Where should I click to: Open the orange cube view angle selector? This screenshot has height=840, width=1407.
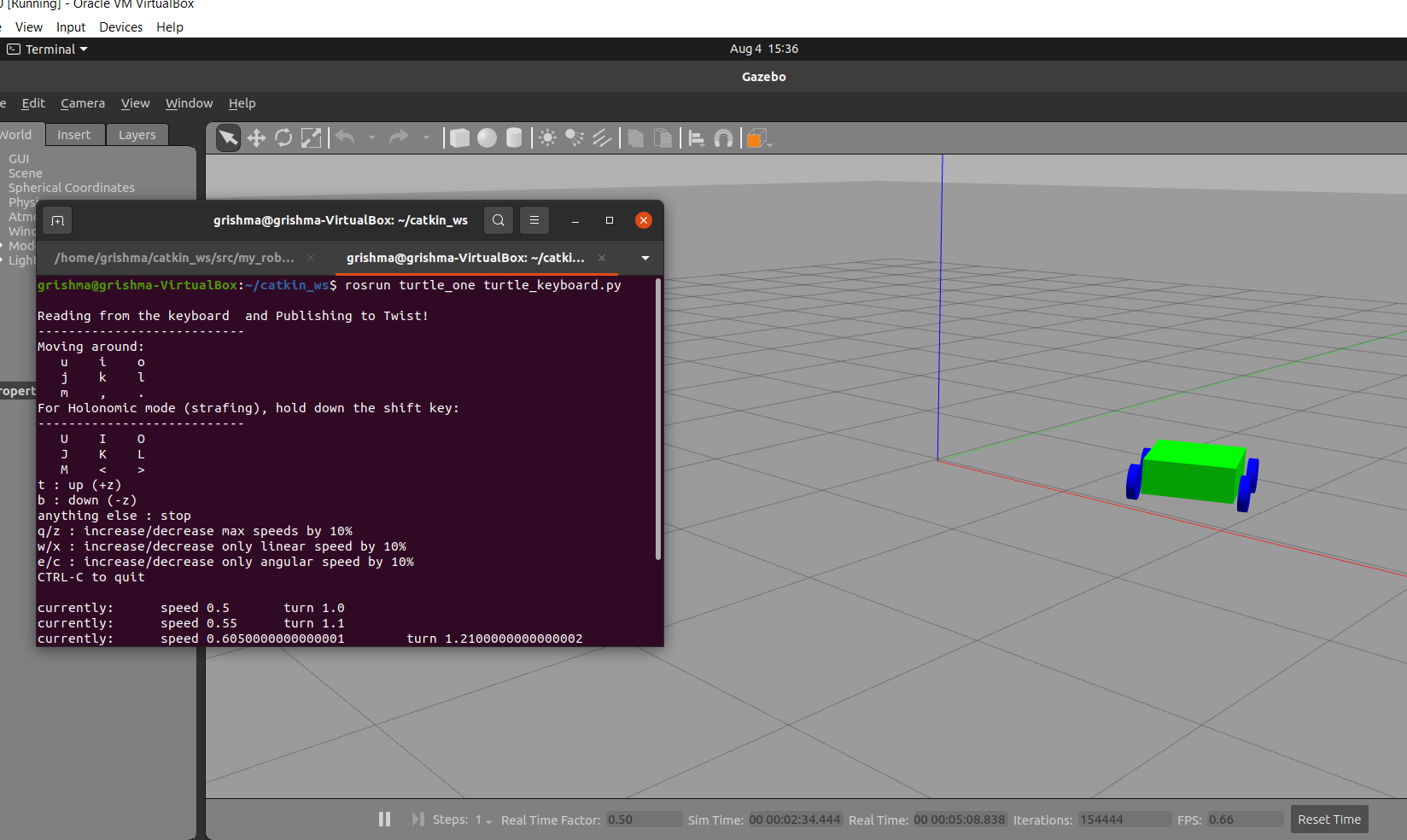tap(758, 137)
